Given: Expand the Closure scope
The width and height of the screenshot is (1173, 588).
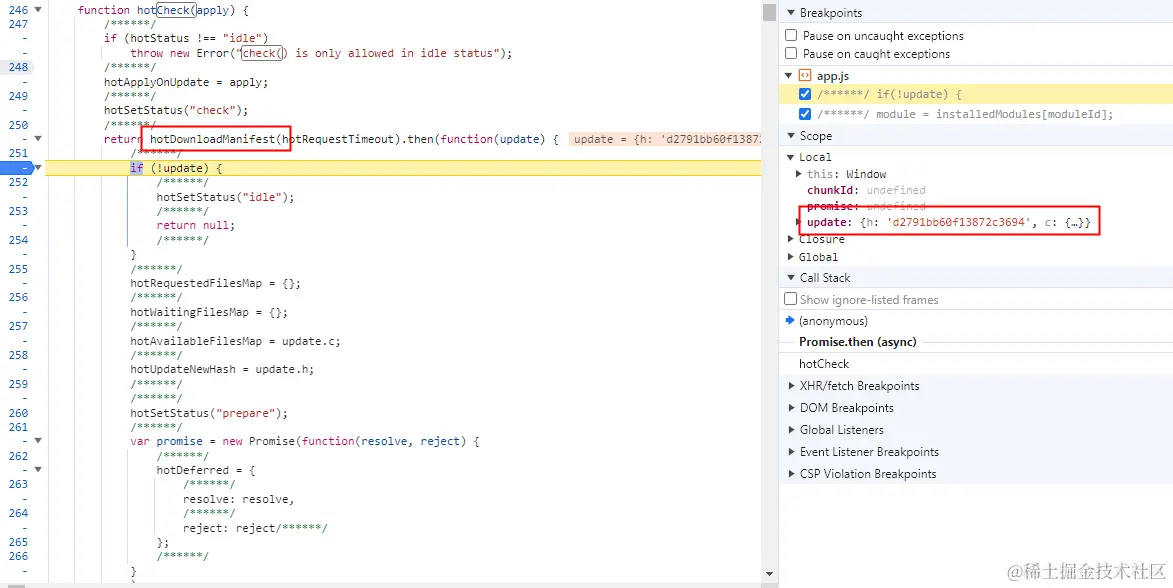Looking at the screenshot, I should pyautogui.click(x=790, y=239).
